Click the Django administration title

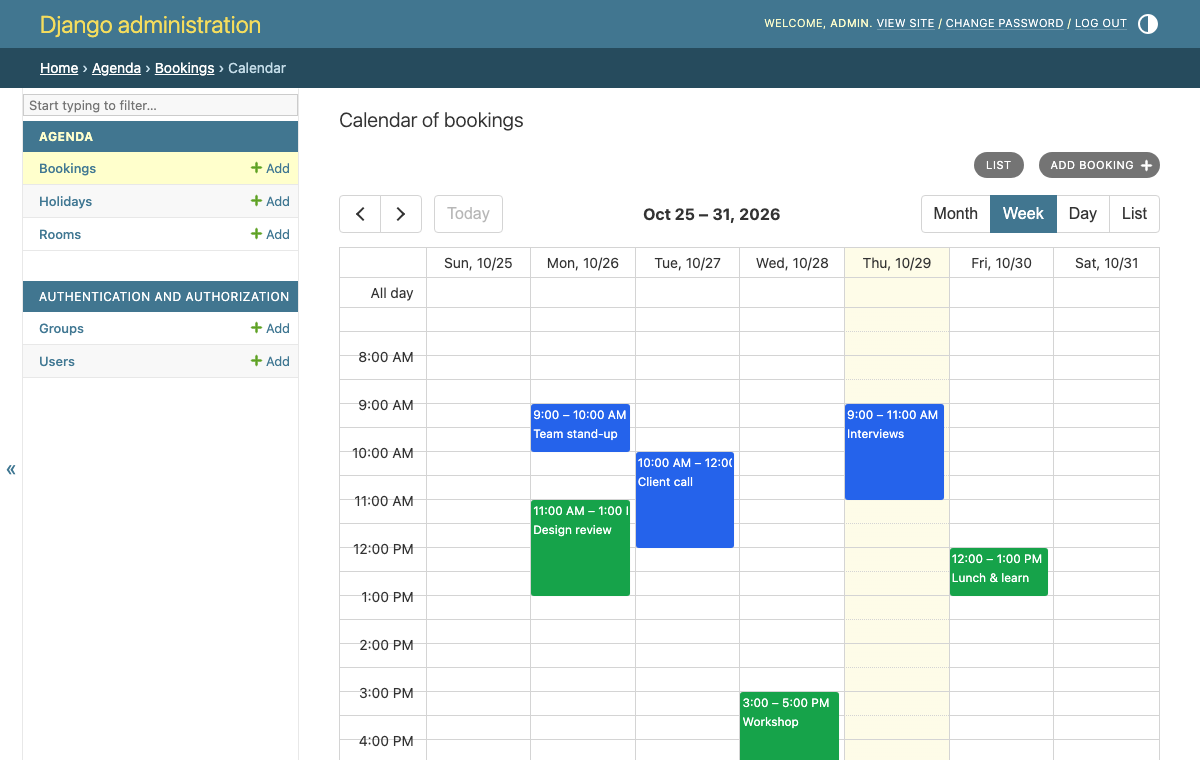pyautogui.click(x=150, y=25)
